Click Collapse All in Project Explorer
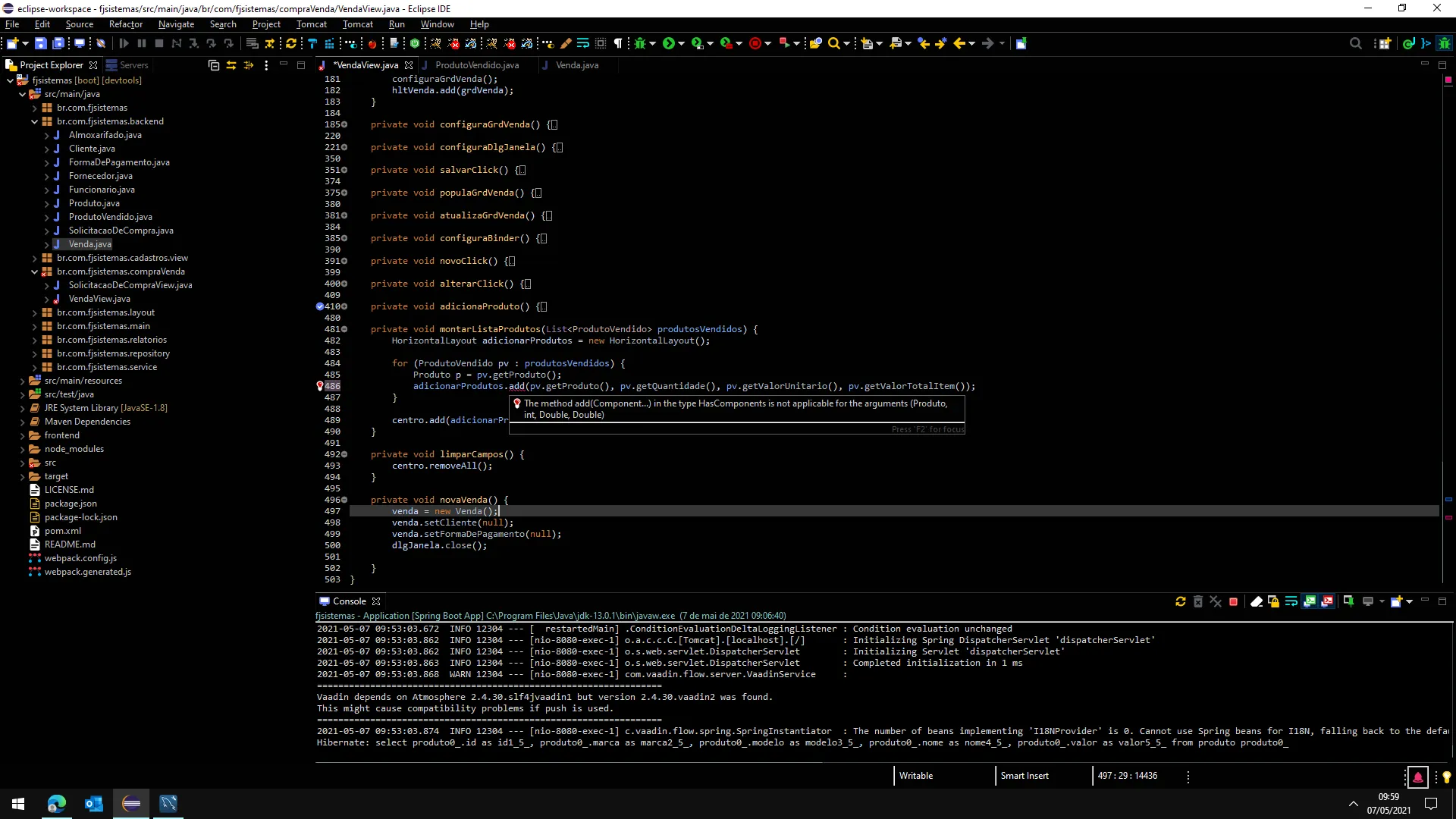 214,65
